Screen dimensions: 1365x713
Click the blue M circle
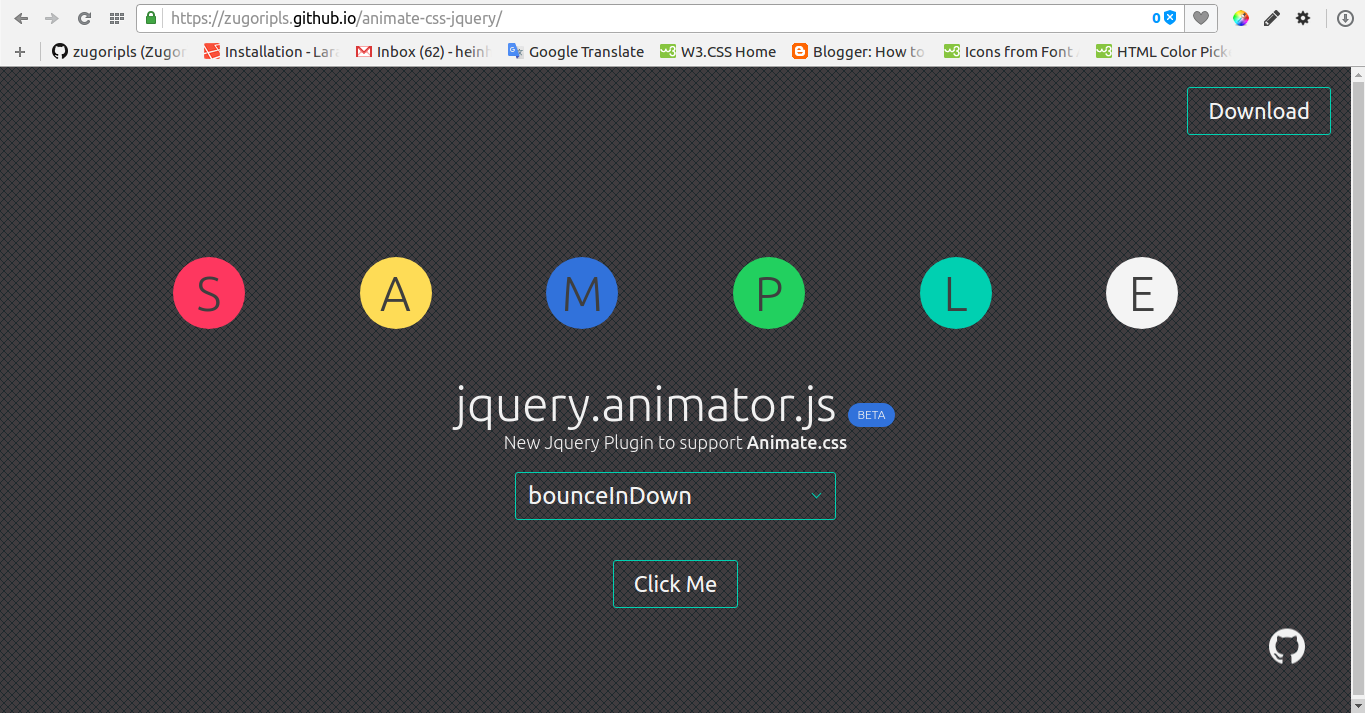click(x=582, y=293)
